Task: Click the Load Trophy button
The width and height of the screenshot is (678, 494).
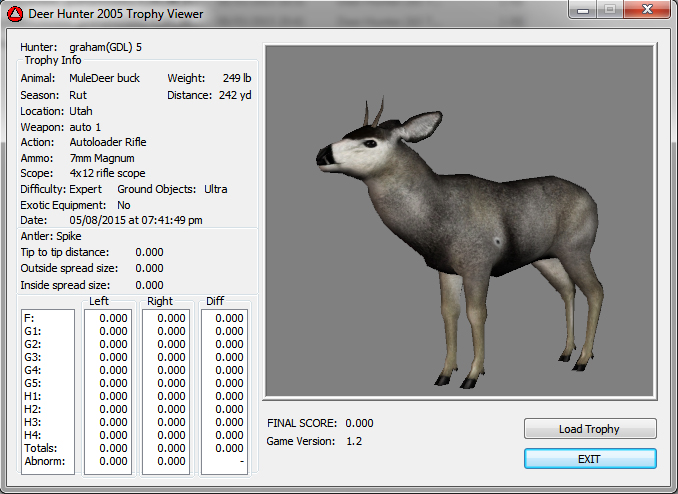Action: (x=590, y=429)
